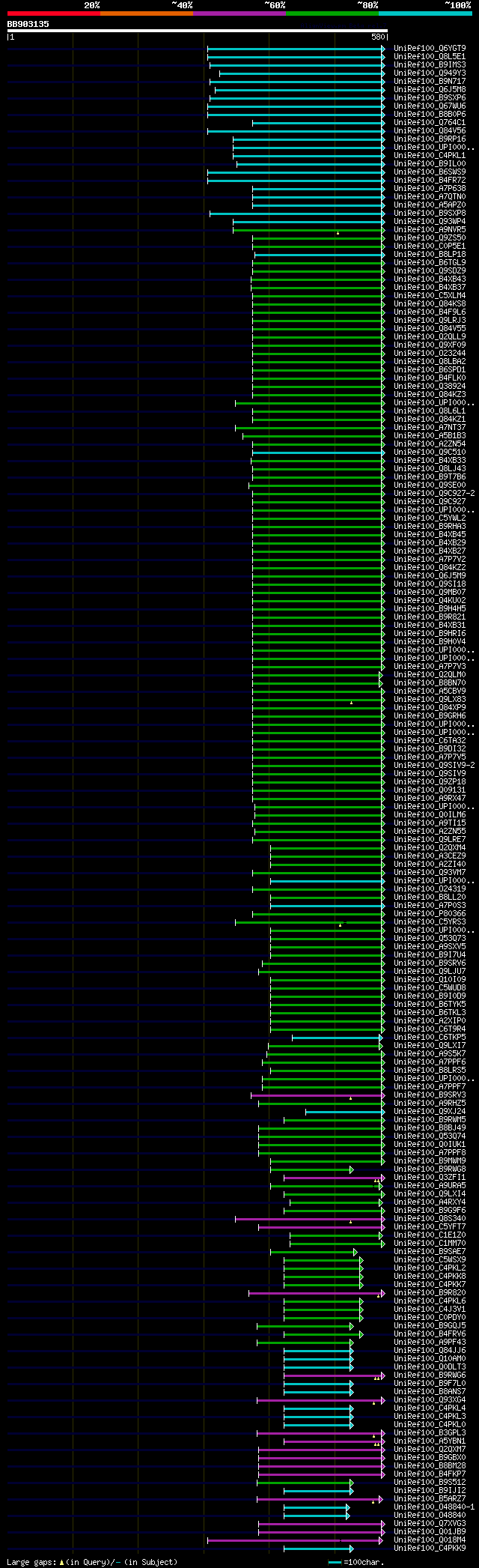Select label UniRef100_B9RP16
Viewport: 479px width, 1568px height.
coord(430,139)
